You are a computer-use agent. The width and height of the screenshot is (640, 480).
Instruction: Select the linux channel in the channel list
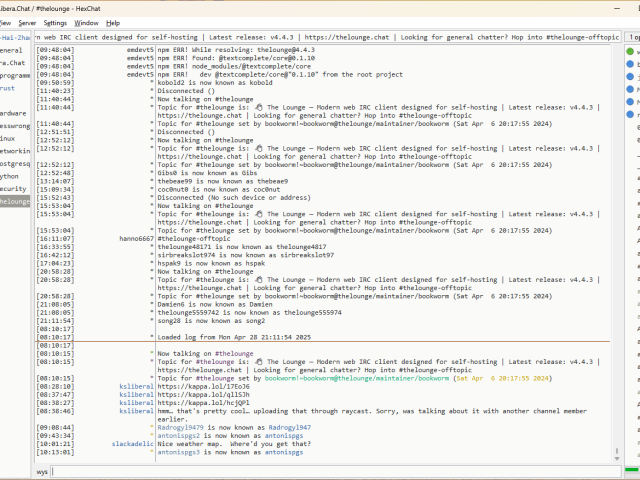8,138
